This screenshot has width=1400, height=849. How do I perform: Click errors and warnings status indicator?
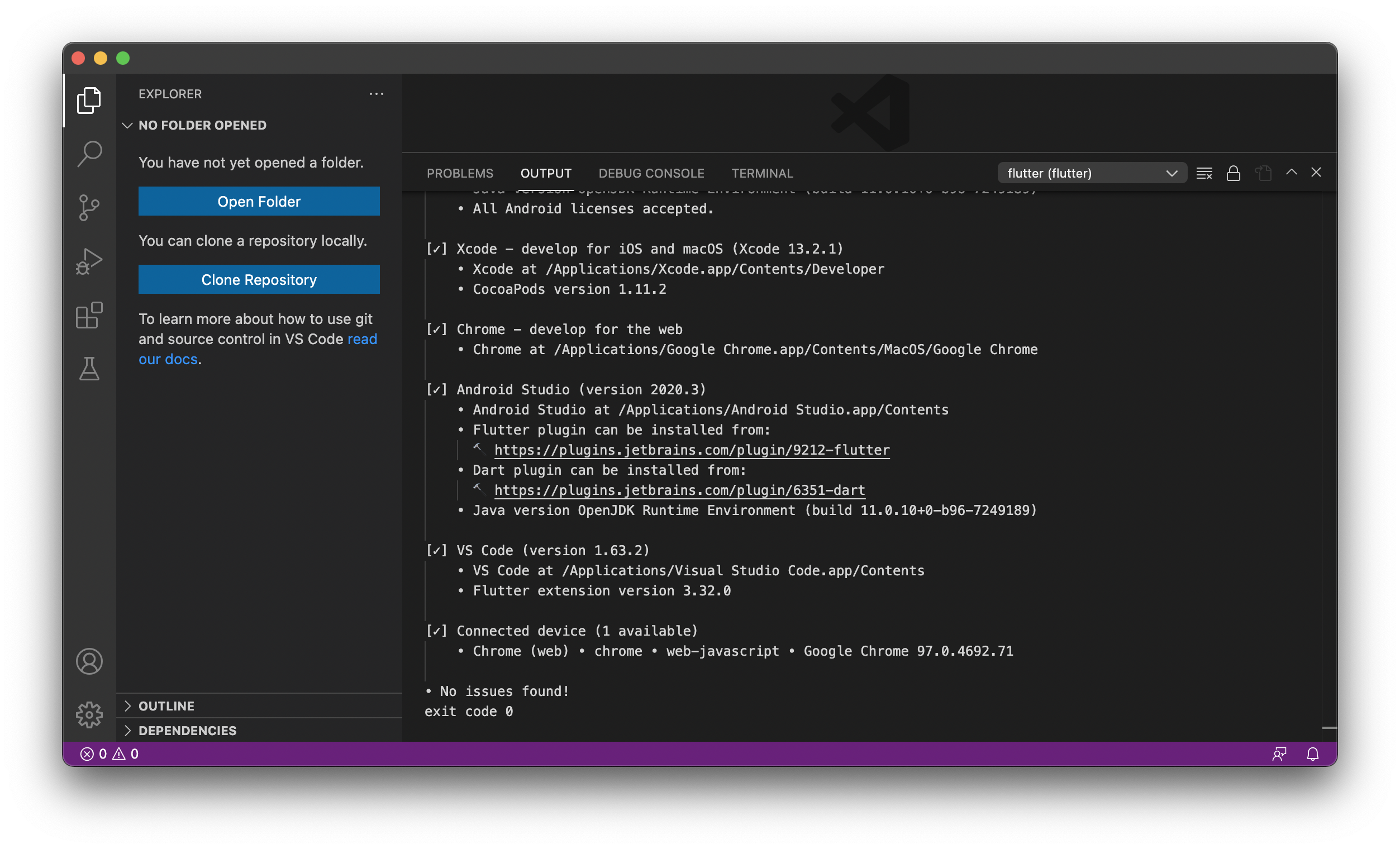tap(109, 753)
